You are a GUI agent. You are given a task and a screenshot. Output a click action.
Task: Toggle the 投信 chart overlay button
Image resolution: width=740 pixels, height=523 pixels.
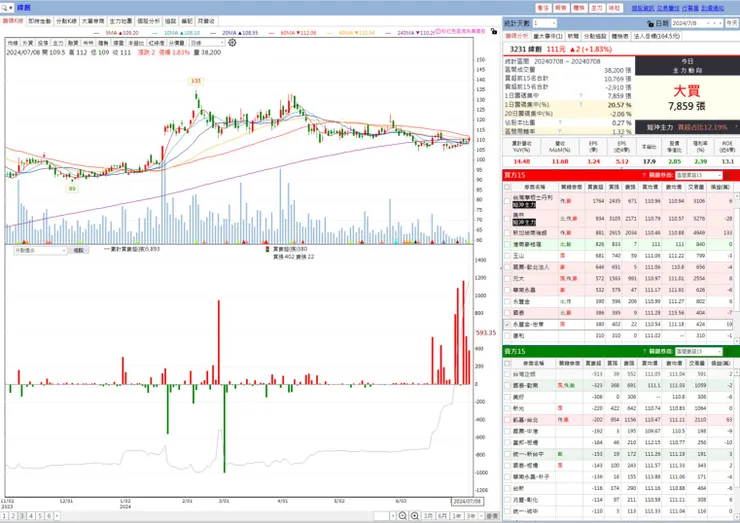43,43
